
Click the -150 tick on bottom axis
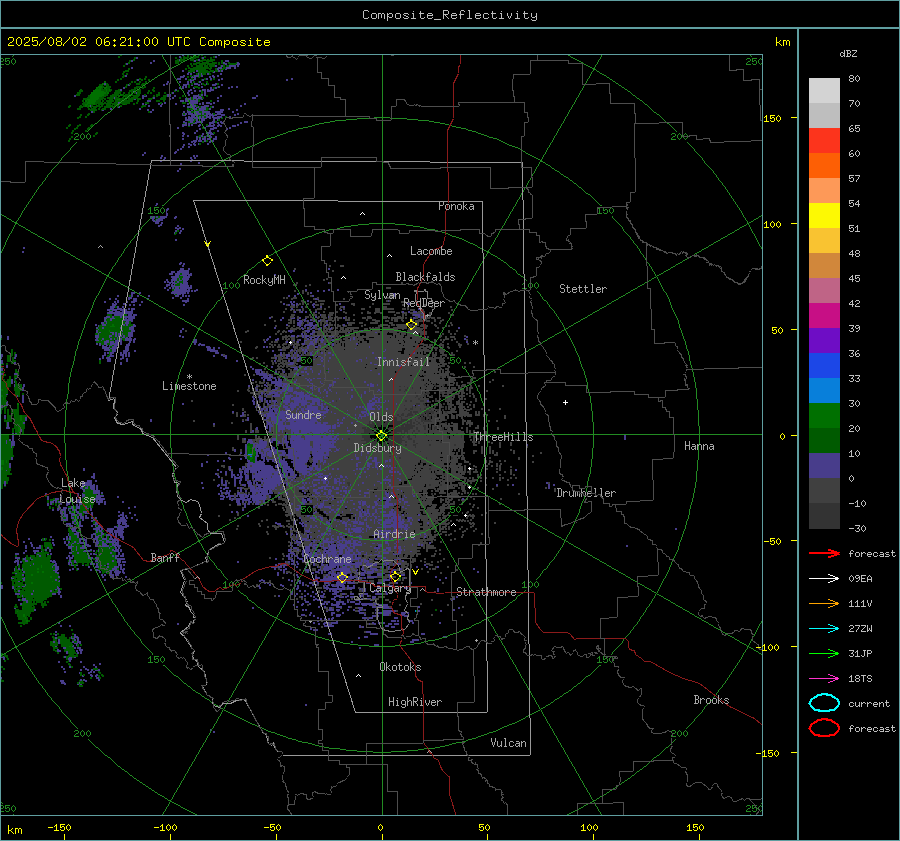point(59,828)
